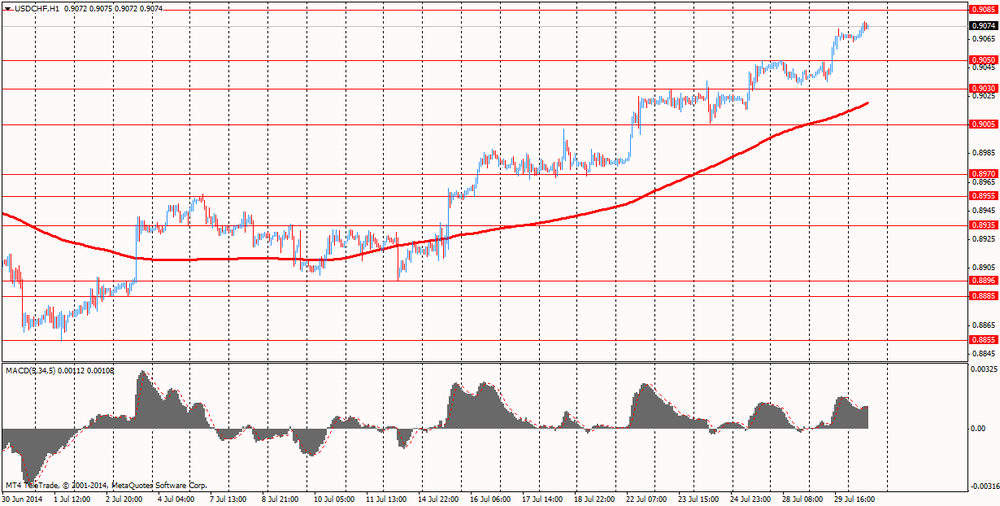Click the 0.00 MACD zero scale value
This screenshot has height=506, width=1000.
(x=978, y=428)
